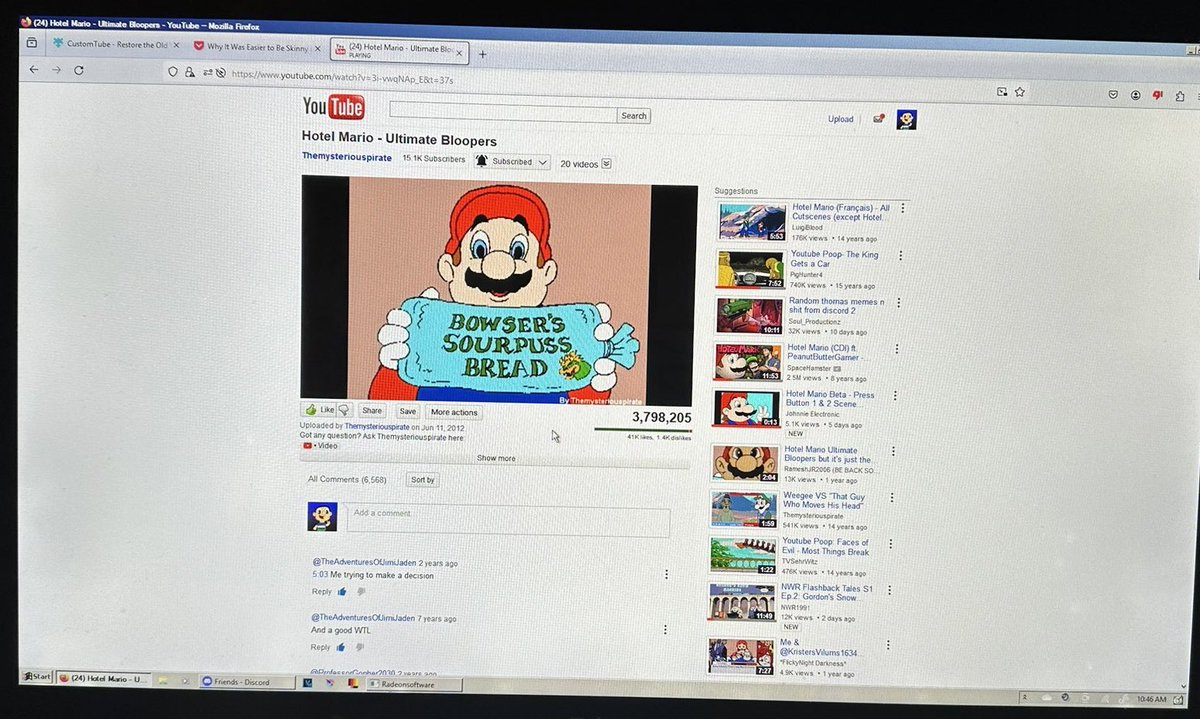This screenshot has width=1200, height=719.
Task: Reload the page with the refresh icon
Action: [x=79, y=70]
